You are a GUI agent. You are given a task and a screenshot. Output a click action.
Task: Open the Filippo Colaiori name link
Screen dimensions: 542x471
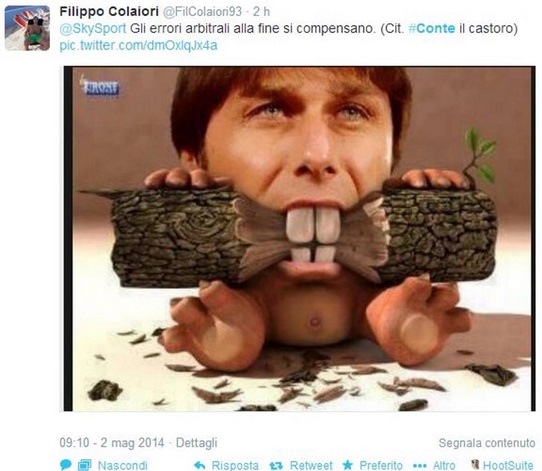109,11
